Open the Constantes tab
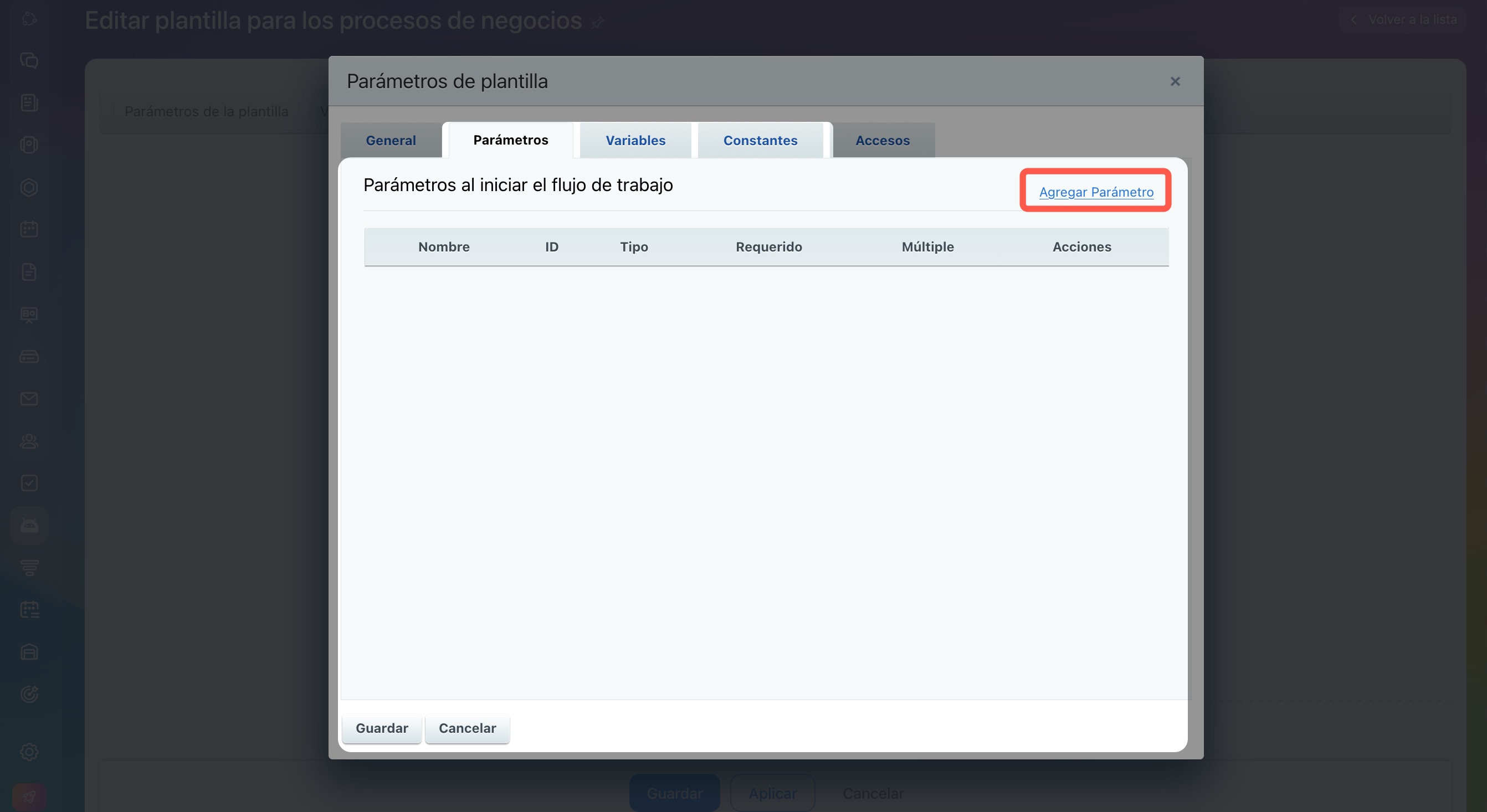The width and height of the screenshot is (1487, 812). click(x=760, y=140)
